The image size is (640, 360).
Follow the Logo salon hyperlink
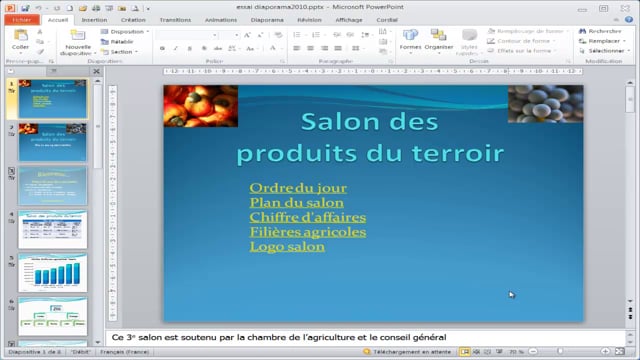pyautogui.click(x=287, y=247)
